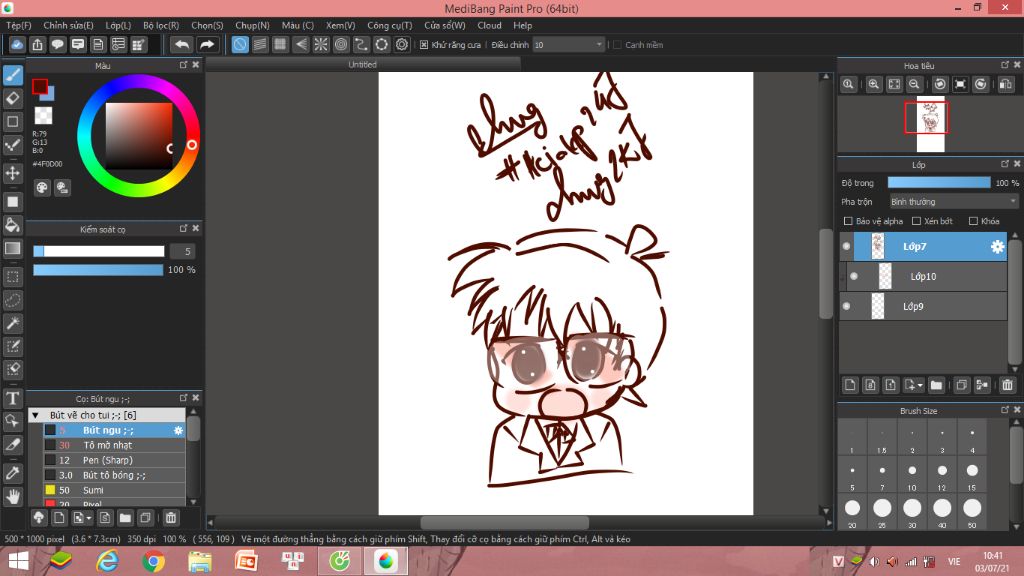Screen dimensions: 1024x576
Task: Select the Lasso tool
Action: click(12, 300)
